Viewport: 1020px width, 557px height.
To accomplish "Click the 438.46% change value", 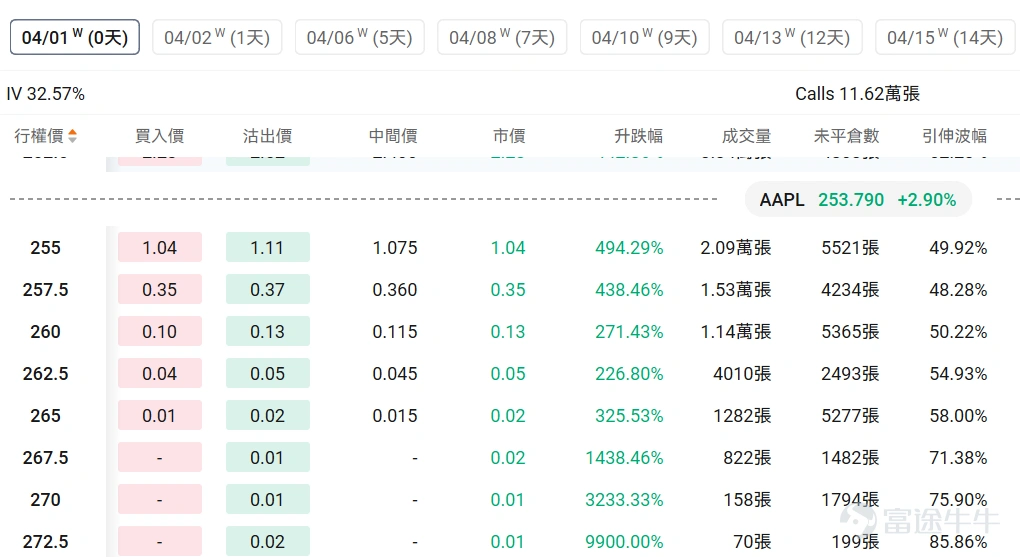I will (629, 290).
